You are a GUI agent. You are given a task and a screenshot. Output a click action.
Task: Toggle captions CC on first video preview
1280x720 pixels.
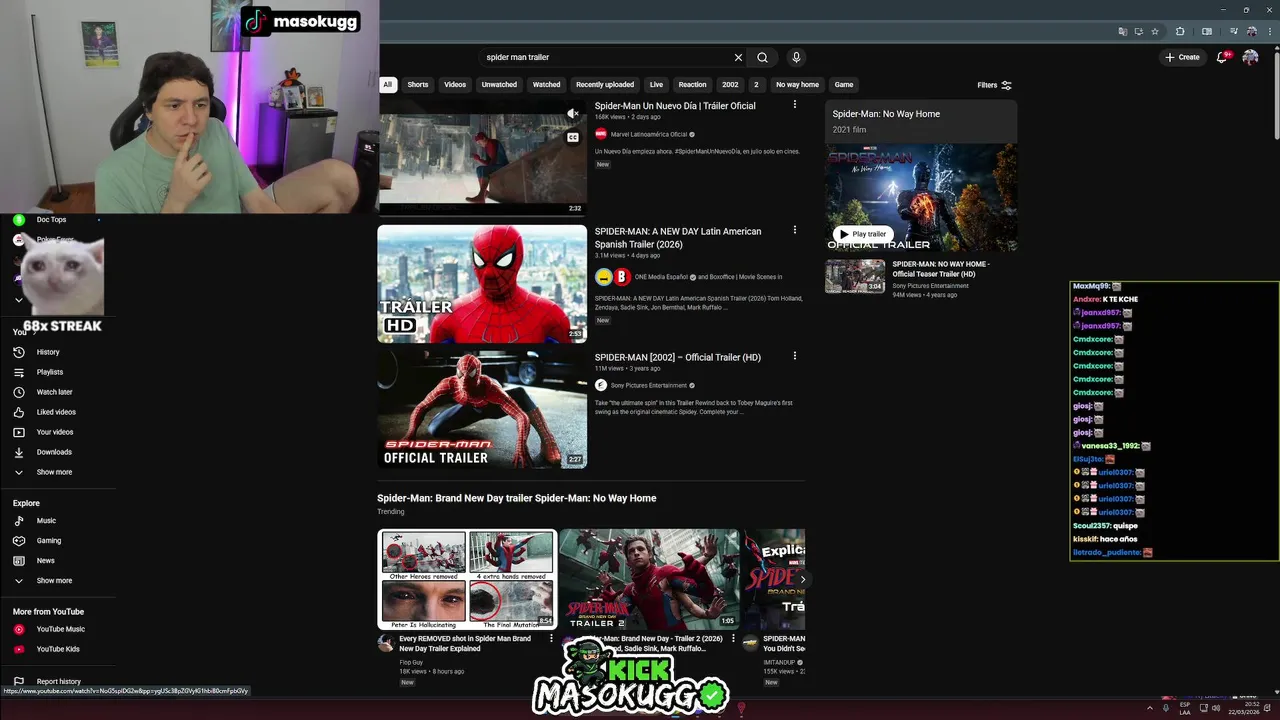click(573, 137)
